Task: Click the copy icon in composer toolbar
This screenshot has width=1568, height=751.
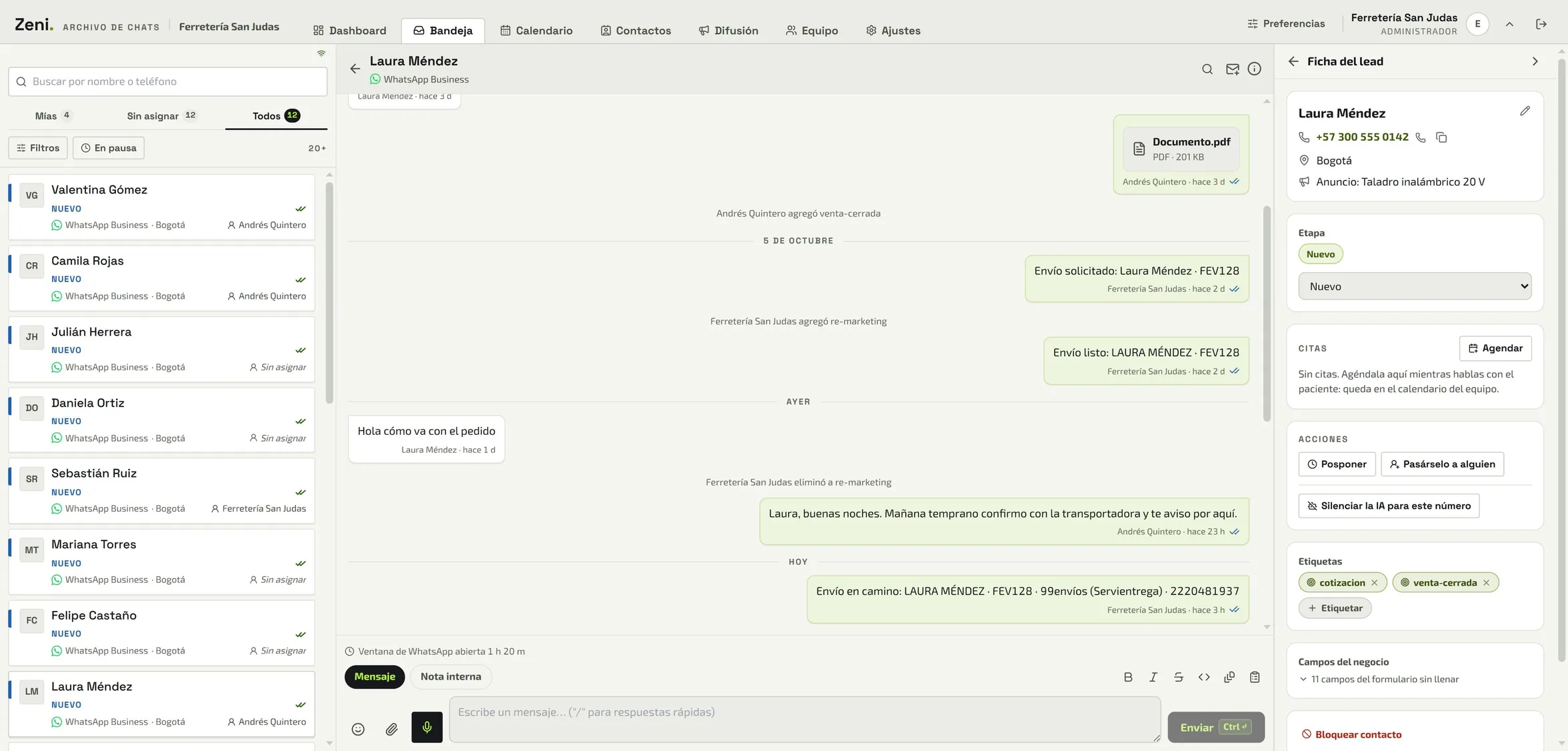Action: coord(1229,677)
